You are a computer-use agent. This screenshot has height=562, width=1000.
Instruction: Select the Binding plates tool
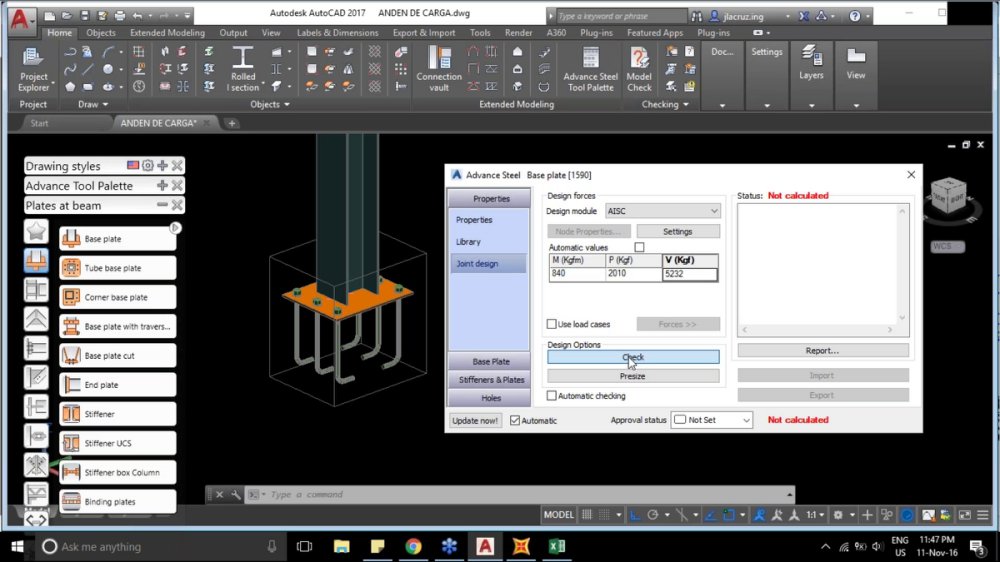[117, 501]
